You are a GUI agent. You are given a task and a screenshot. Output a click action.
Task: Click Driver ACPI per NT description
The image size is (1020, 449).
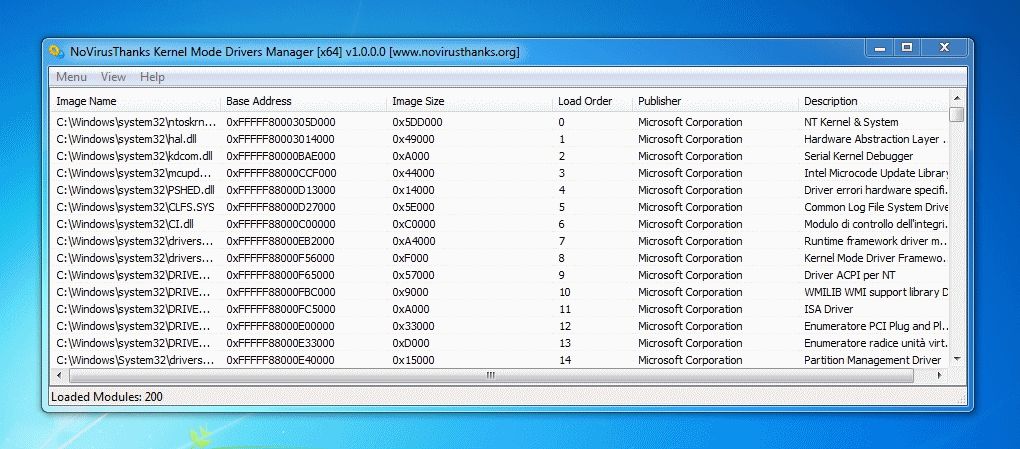tap(850, 275)
